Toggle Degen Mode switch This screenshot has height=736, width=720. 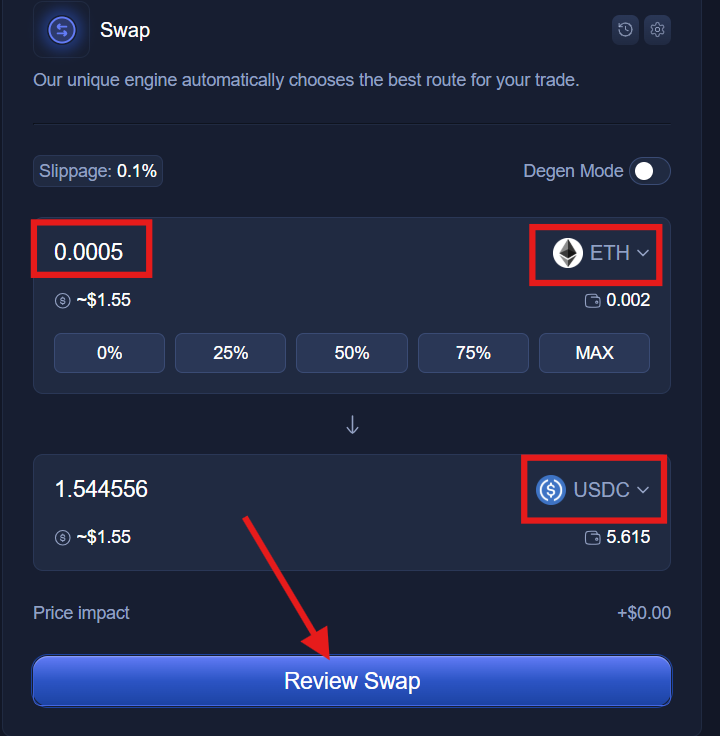point(649,171)
